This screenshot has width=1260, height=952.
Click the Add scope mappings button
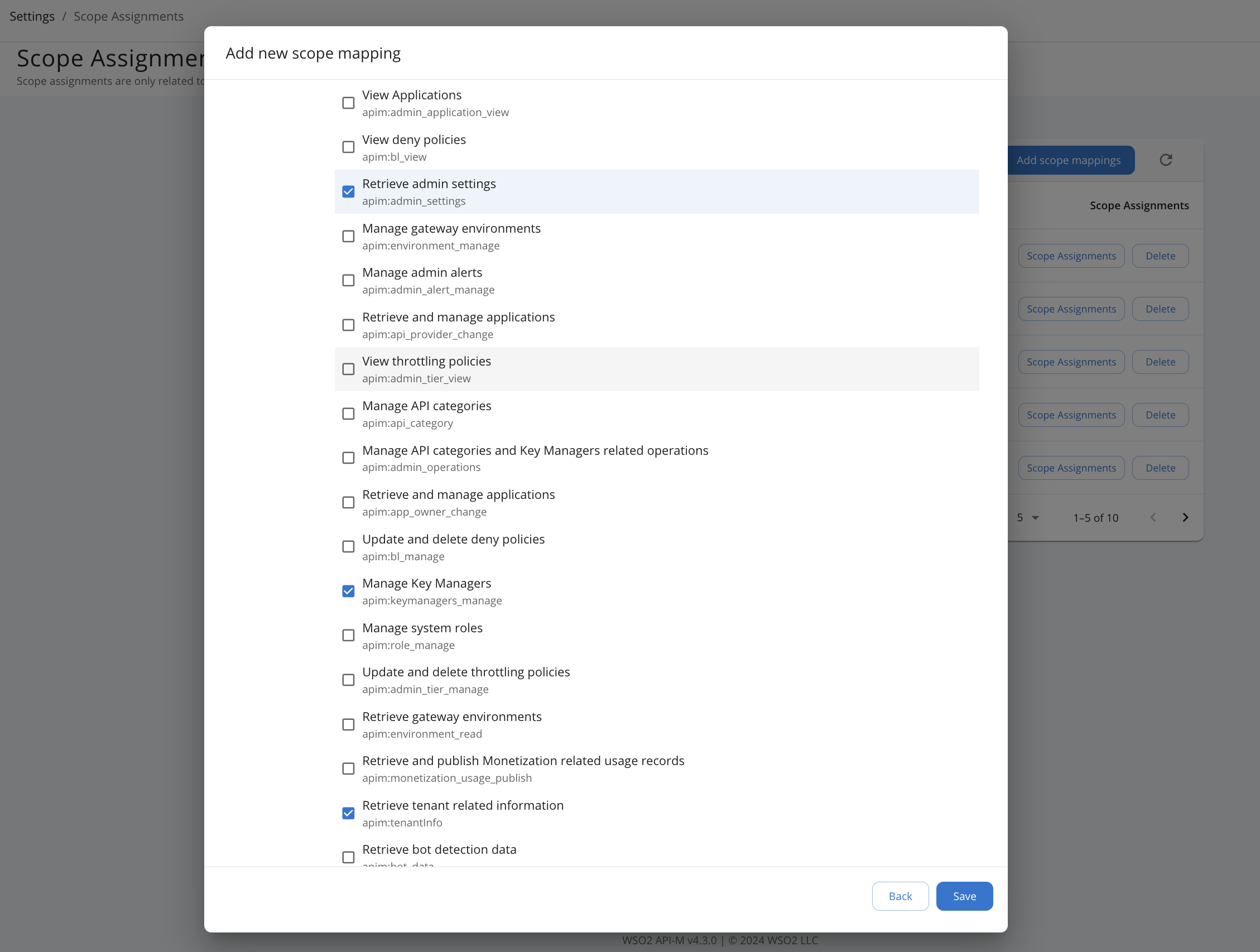click(1070, 160)
